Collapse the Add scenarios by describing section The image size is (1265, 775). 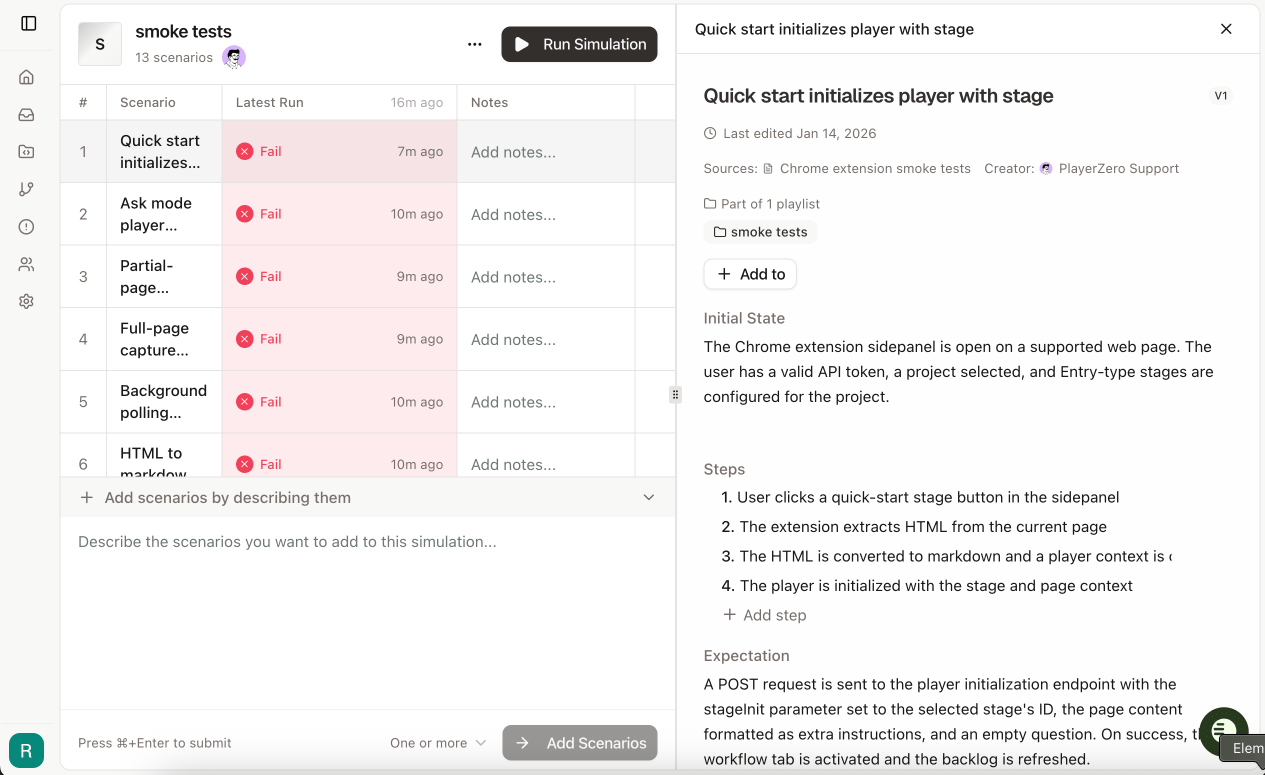pos(649,497)
